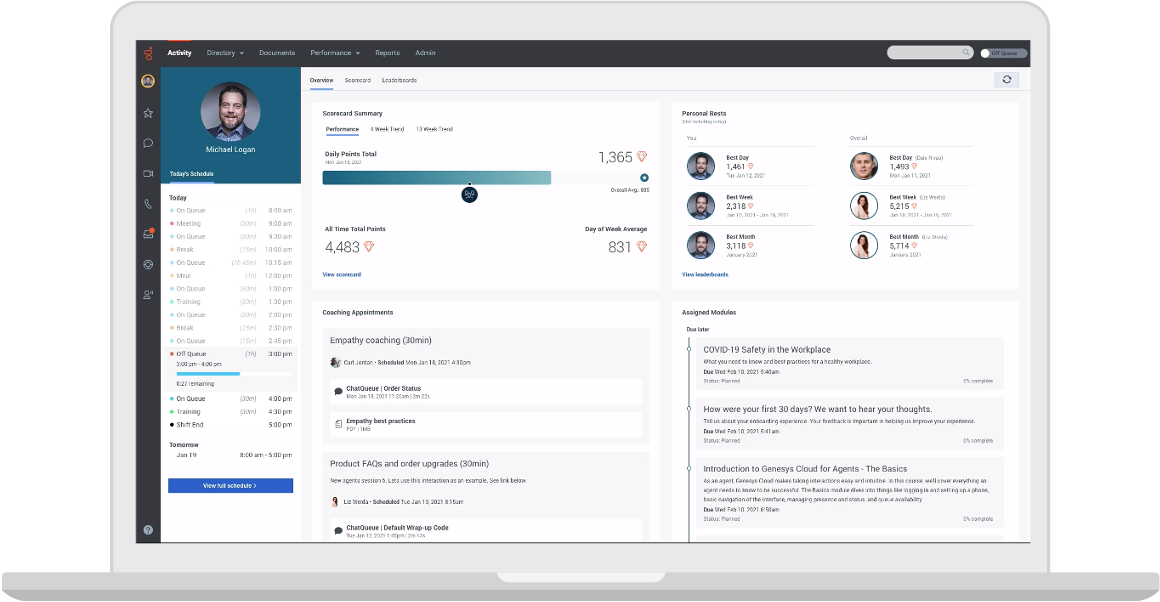Toggle the Off Queue switch
This screenshot has width=1160, height=602.
coord(986,53)
